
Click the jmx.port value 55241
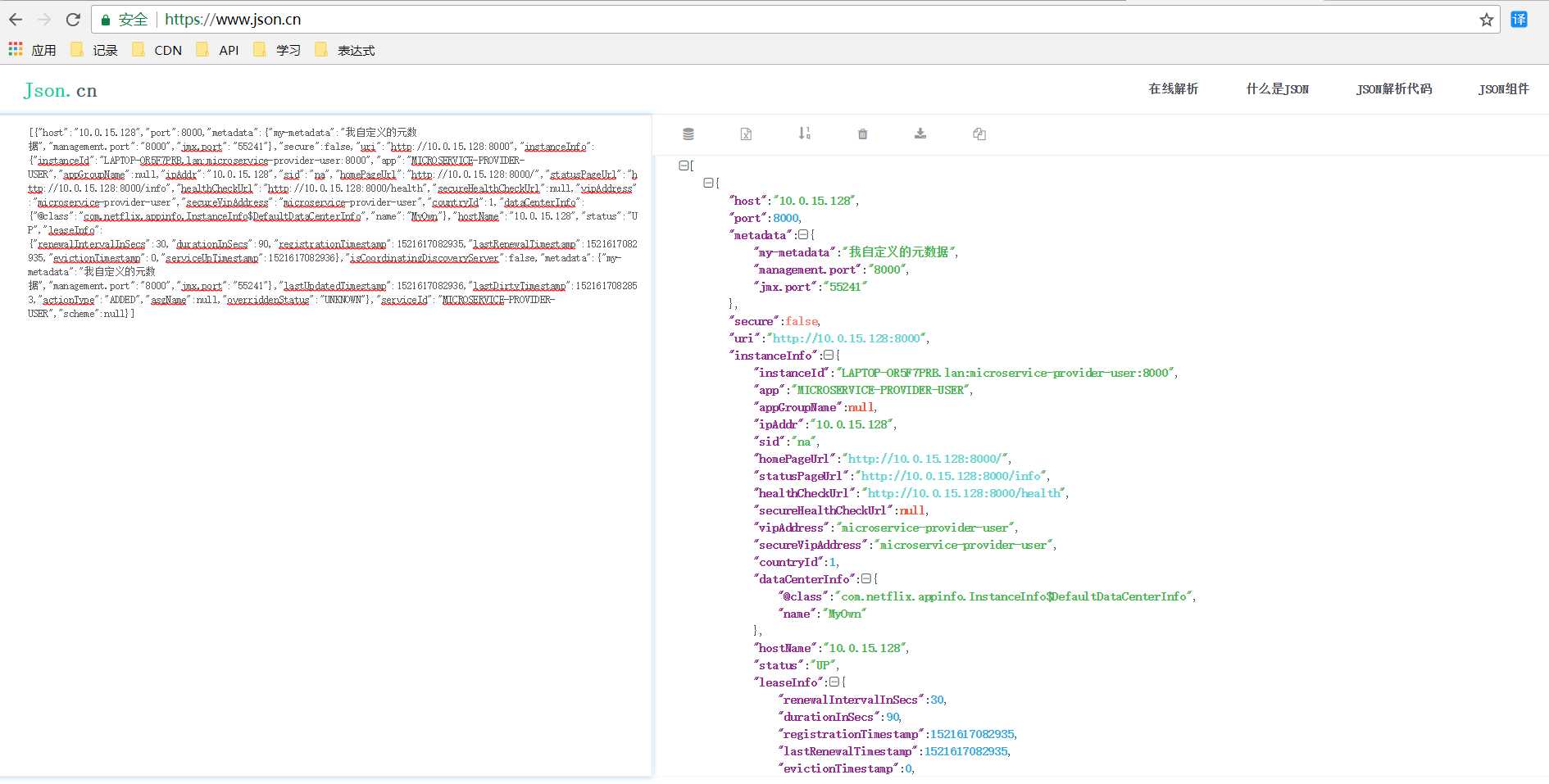(x=844, y=287)
